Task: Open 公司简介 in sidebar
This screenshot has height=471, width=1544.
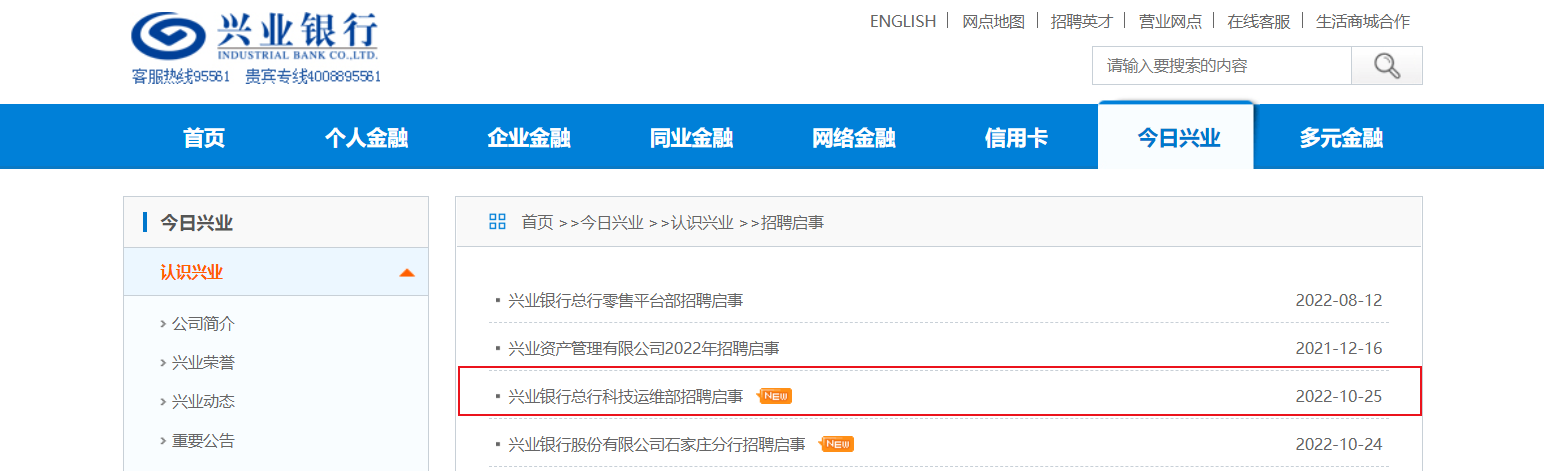Action: [203, 324]
